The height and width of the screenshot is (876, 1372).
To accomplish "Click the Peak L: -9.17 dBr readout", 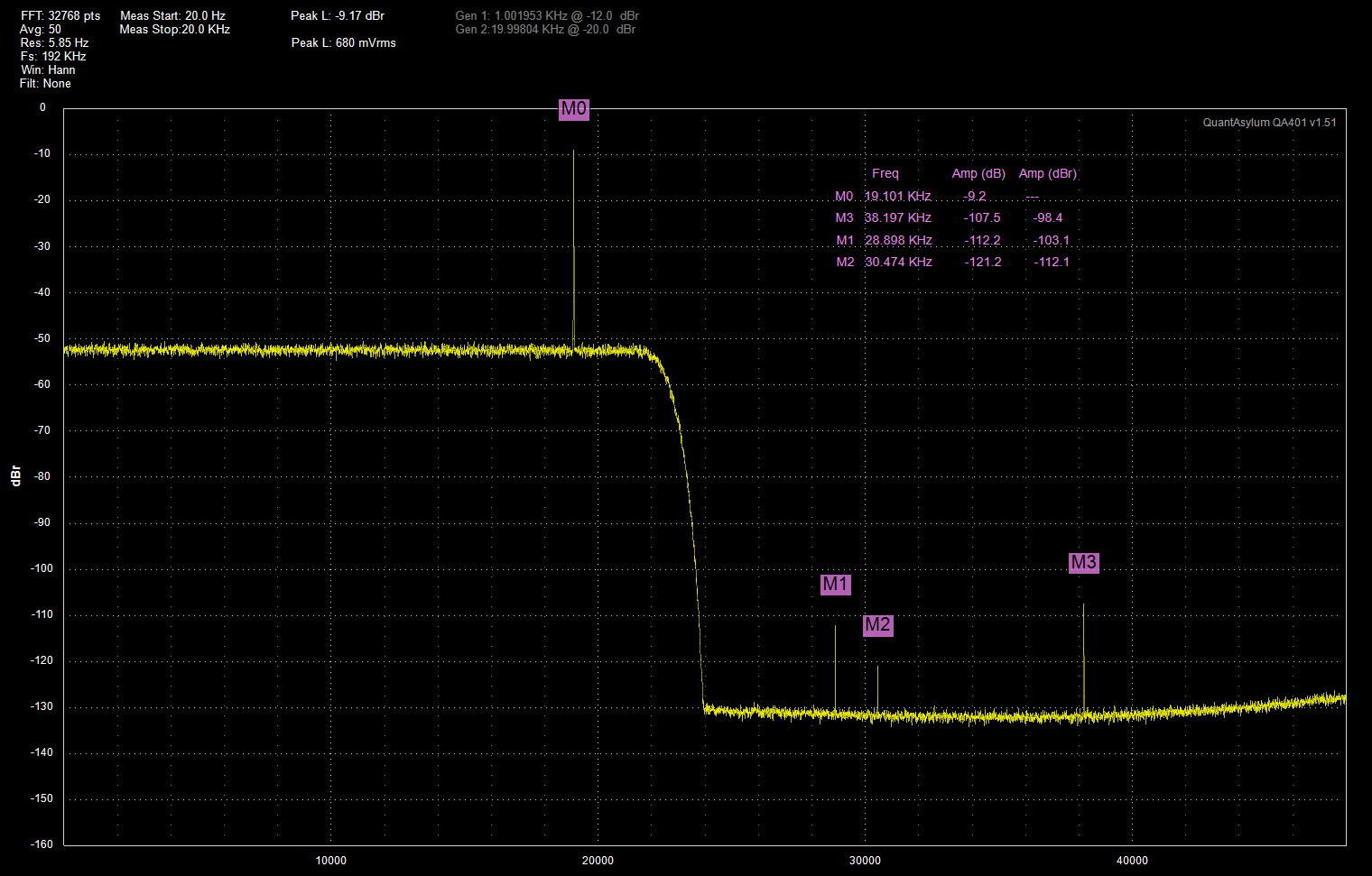I will (338, 16).
